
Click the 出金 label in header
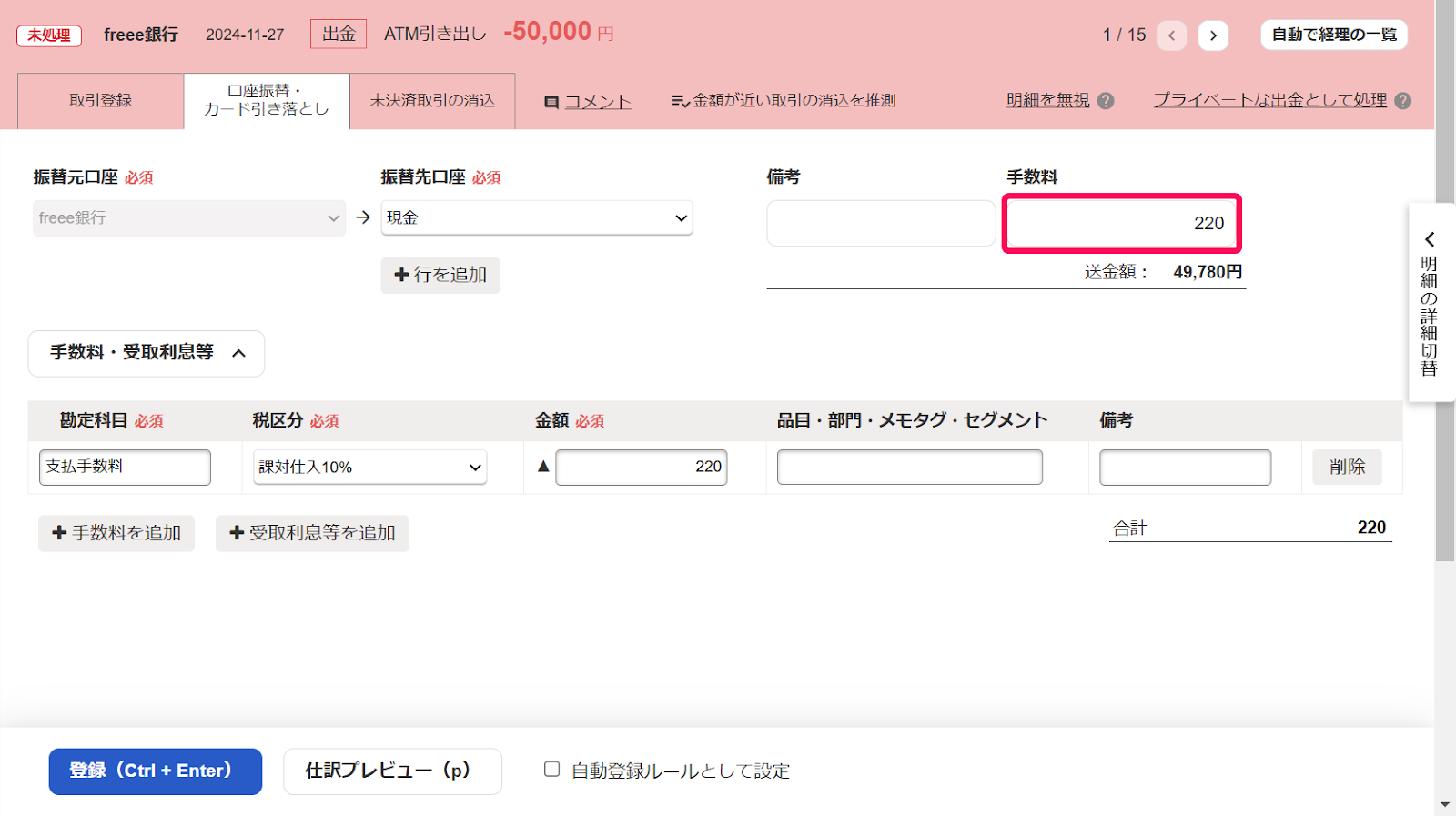pyautogui.click(x=339, y=35)
